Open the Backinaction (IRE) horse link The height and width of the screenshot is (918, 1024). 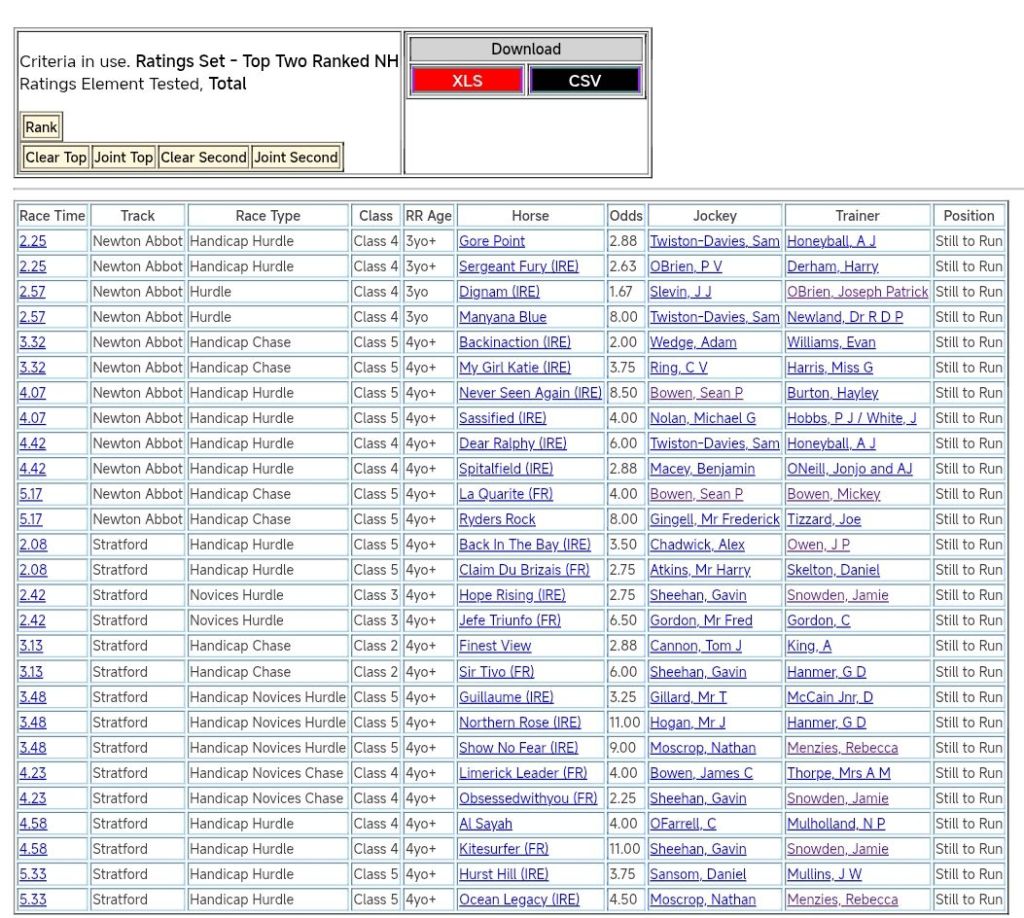click(515, 342)
